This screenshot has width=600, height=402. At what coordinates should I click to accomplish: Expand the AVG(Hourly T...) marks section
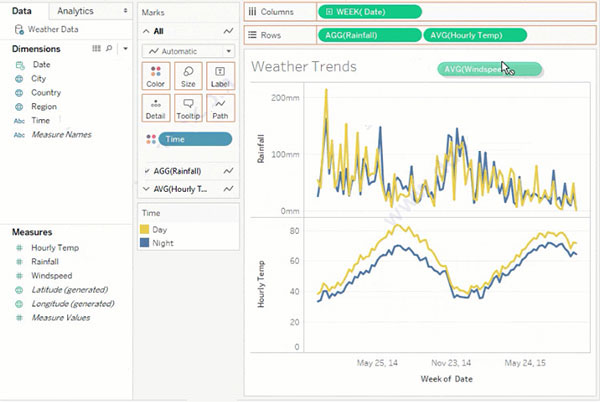point(148,189)
